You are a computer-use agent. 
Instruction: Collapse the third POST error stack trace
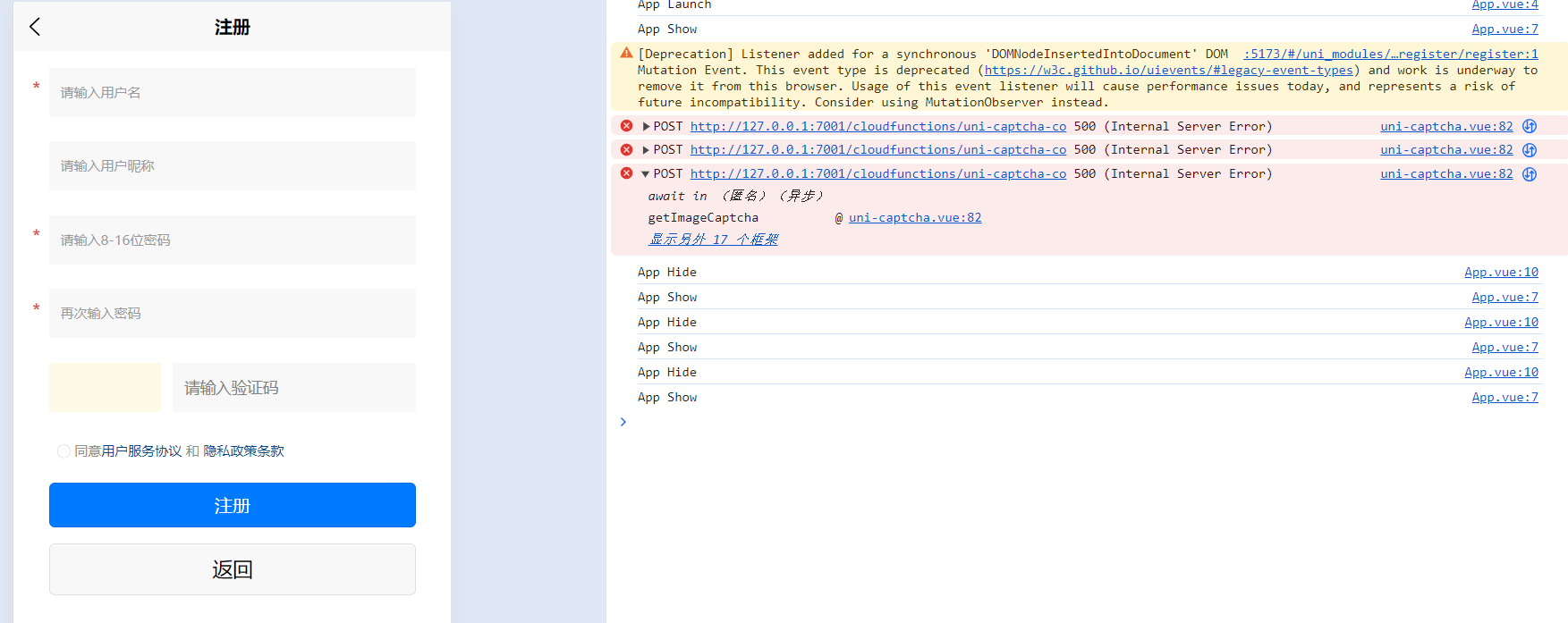646,173
